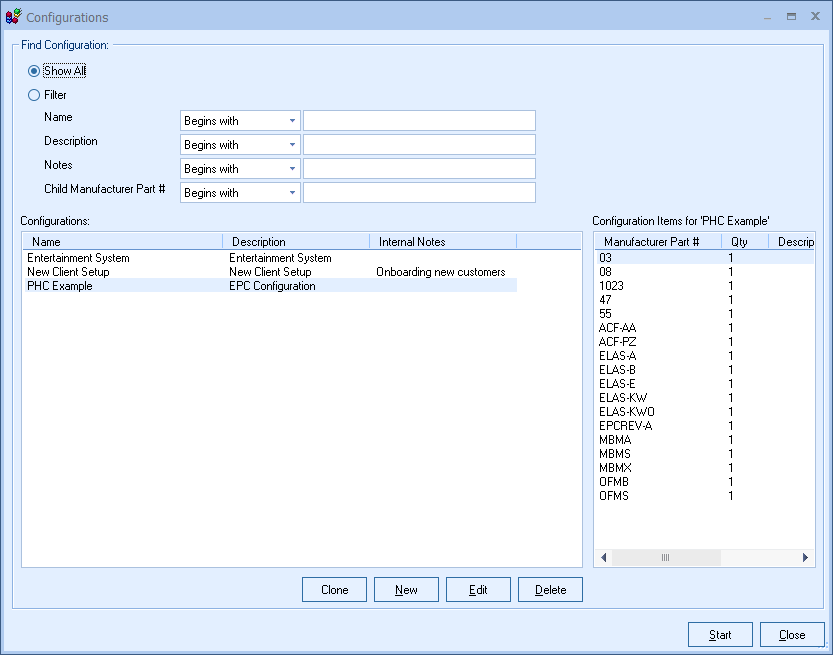The image size is (833, 655).
Task: Select the New Client Setup configuration
Action: (x=68, y=272)
